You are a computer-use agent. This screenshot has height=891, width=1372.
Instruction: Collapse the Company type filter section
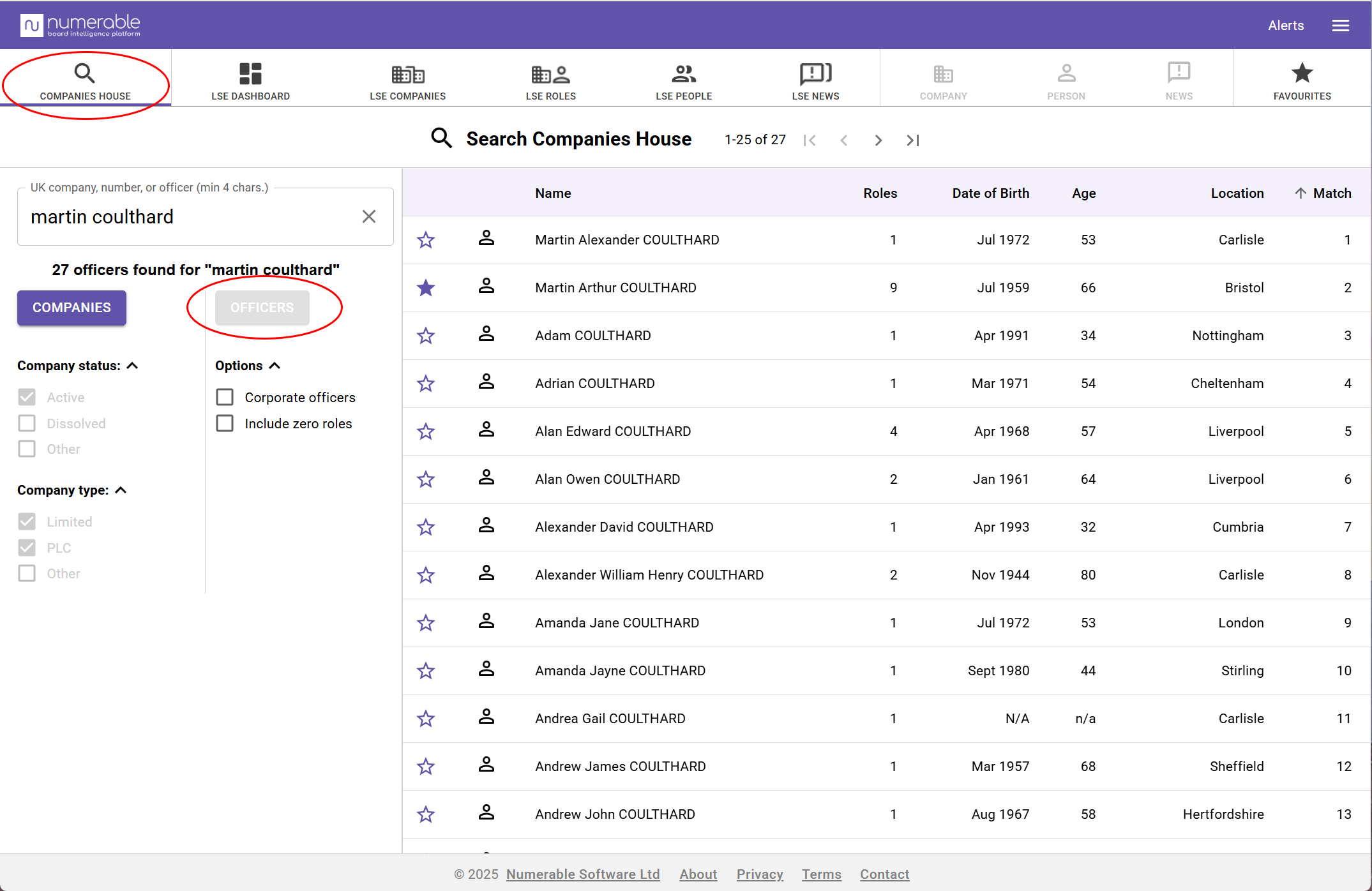121,490
